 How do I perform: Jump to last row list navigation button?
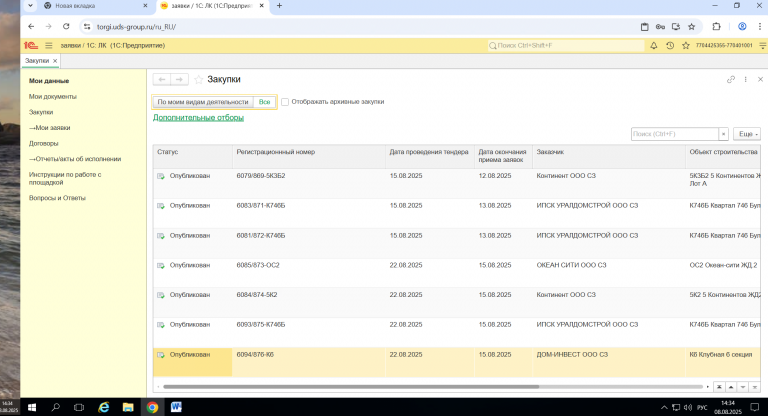(x=755, y=387)
